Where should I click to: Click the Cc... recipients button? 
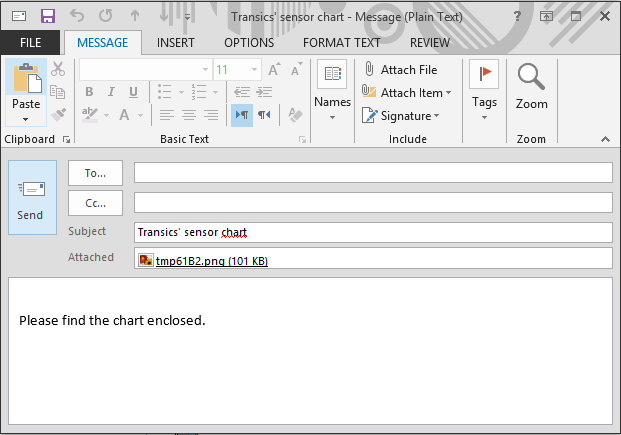pos(95,203)
